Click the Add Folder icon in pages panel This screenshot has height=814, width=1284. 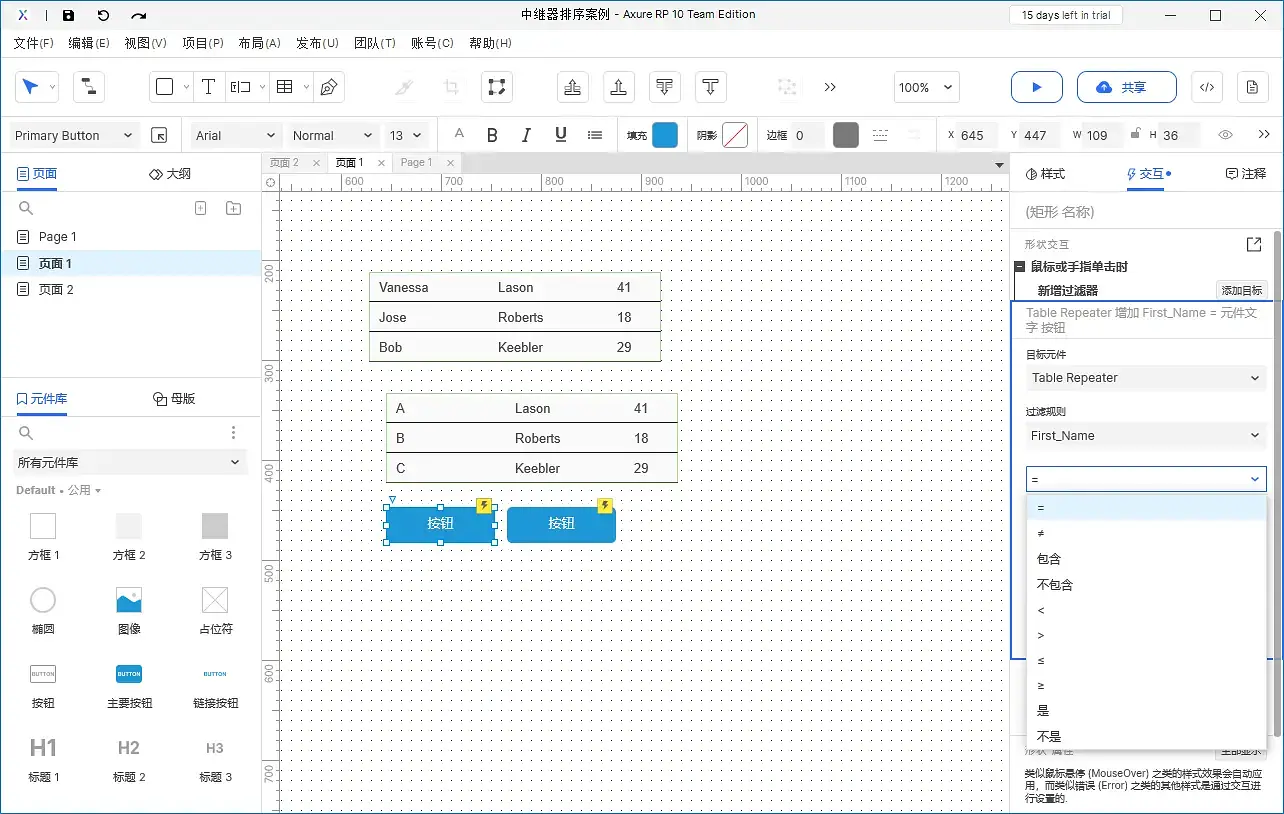click(233, 208)
